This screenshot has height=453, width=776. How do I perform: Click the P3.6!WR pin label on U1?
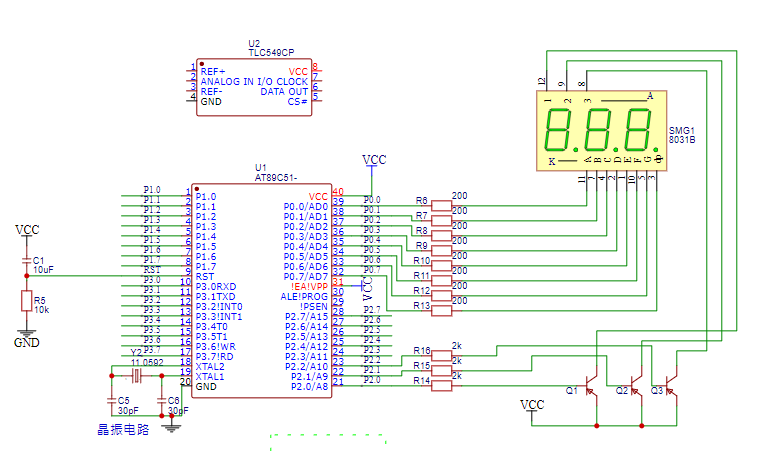click(215, 347)
